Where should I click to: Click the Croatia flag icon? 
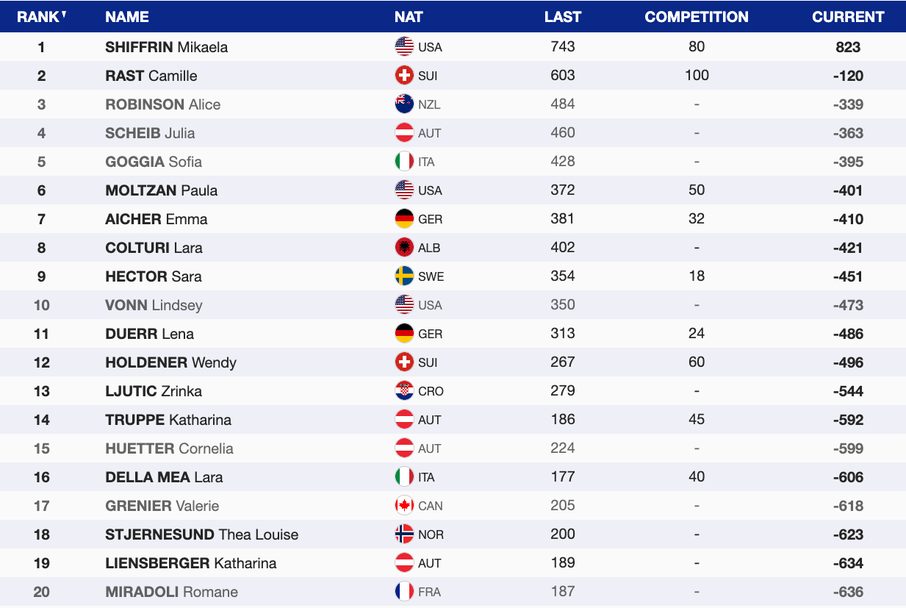point(404,391)
